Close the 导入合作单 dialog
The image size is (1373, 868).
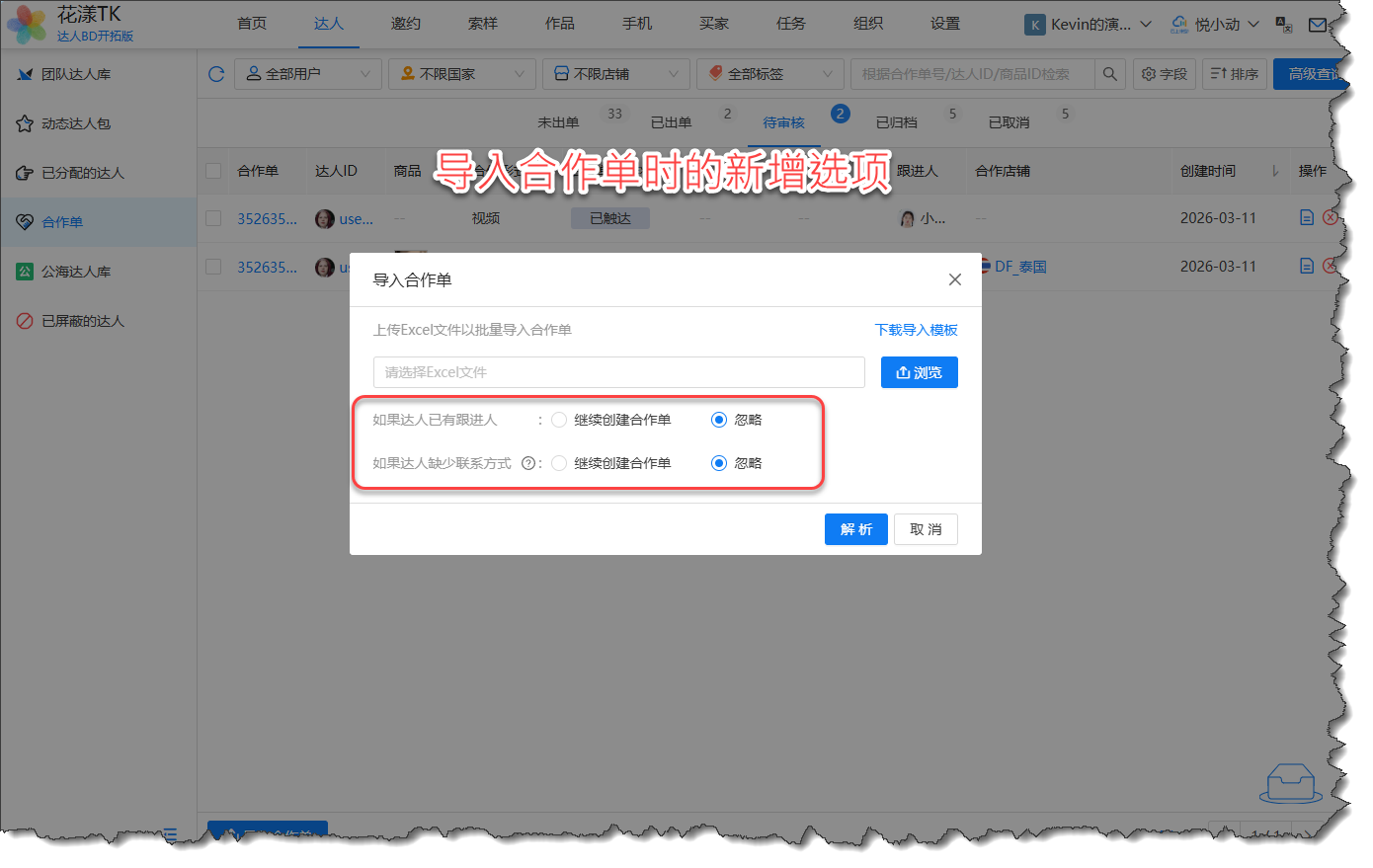pyautogui.click(x=954, y=279)
